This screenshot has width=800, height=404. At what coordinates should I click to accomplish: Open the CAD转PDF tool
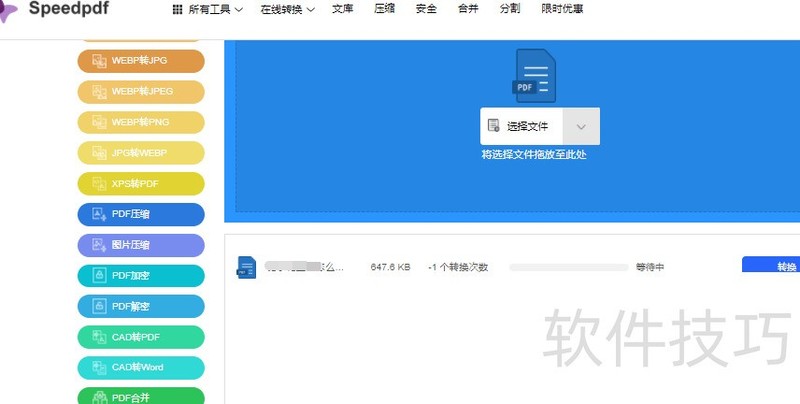141,337
